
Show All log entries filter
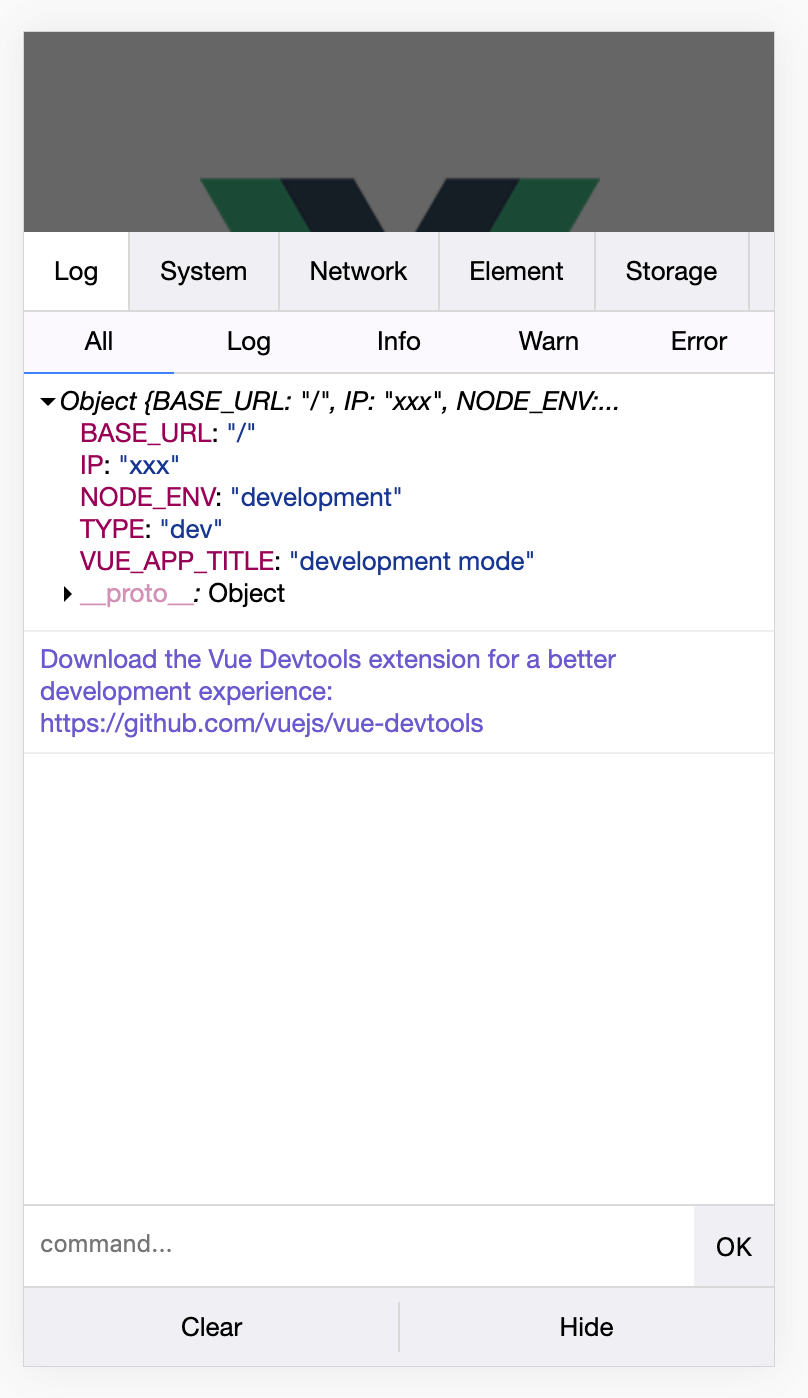pos(98,342)
